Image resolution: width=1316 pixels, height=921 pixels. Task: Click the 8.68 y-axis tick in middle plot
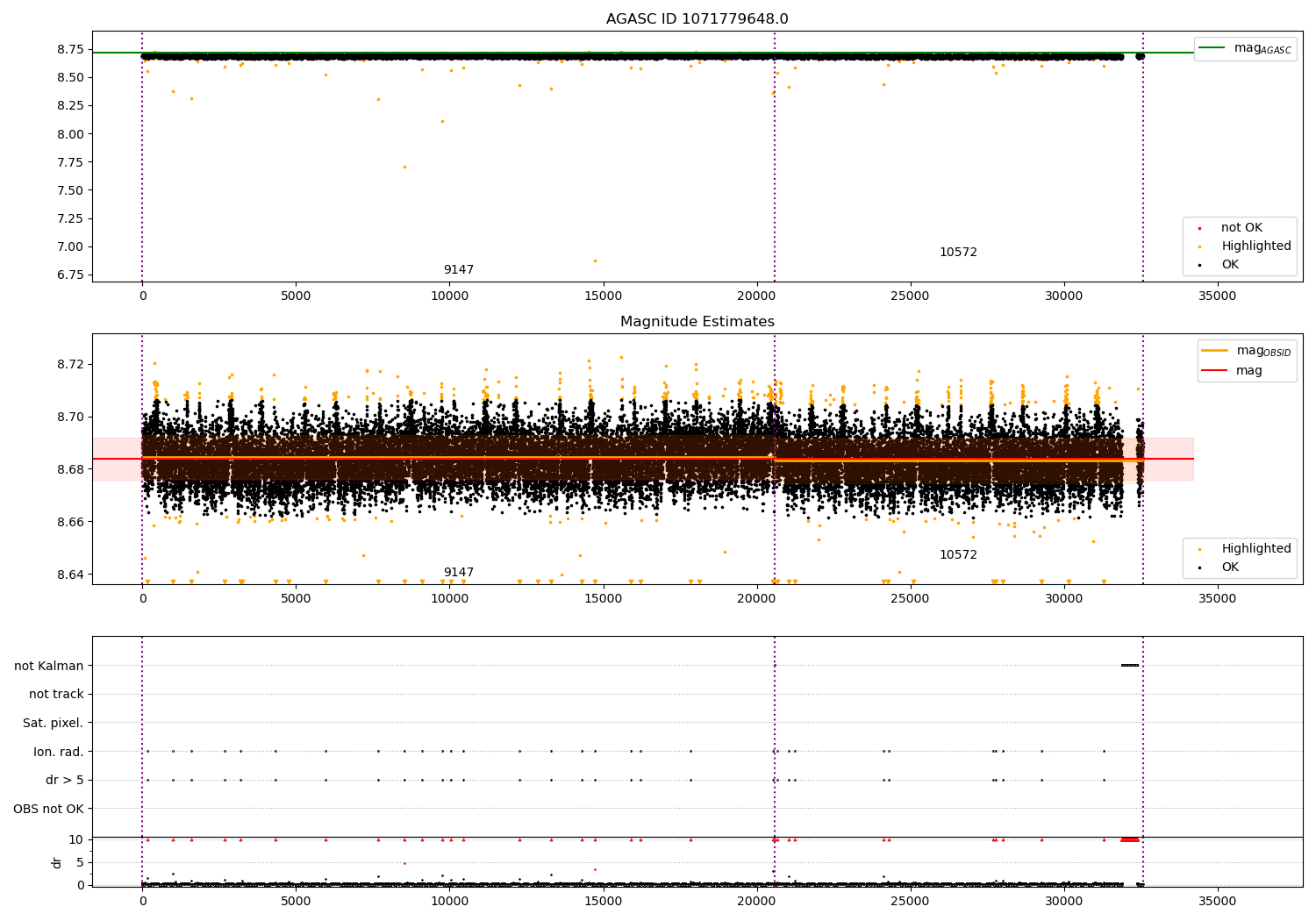pyautogui.click(x=69, y=469)
